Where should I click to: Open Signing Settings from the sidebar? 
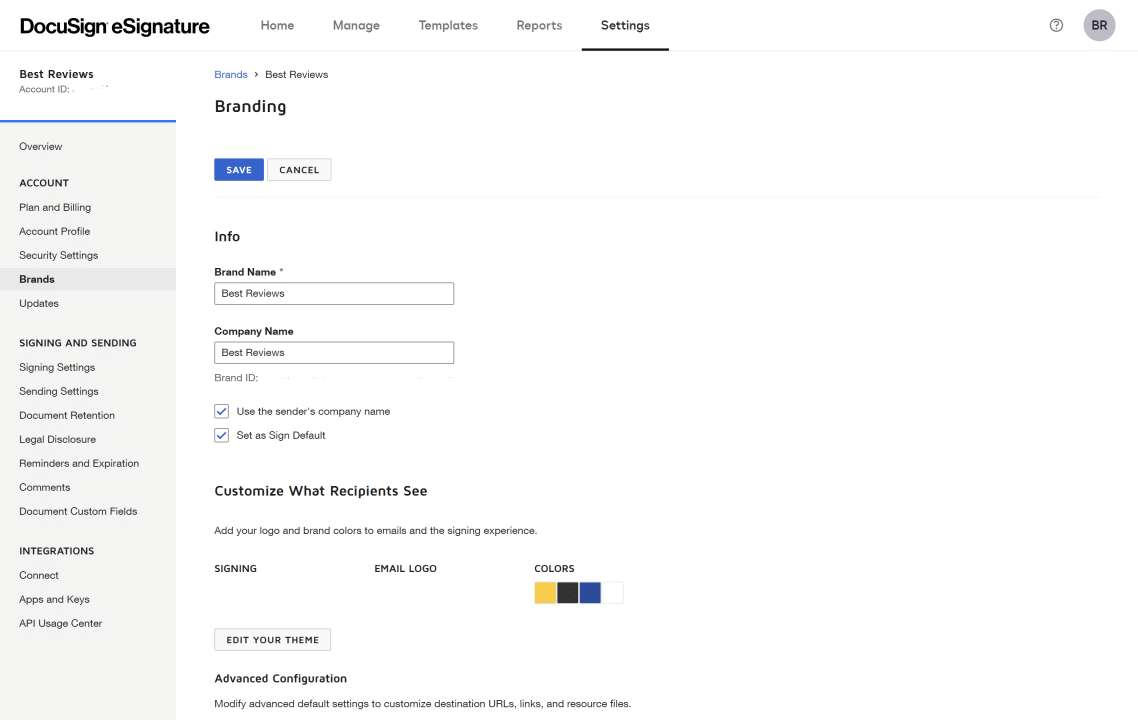59,367
